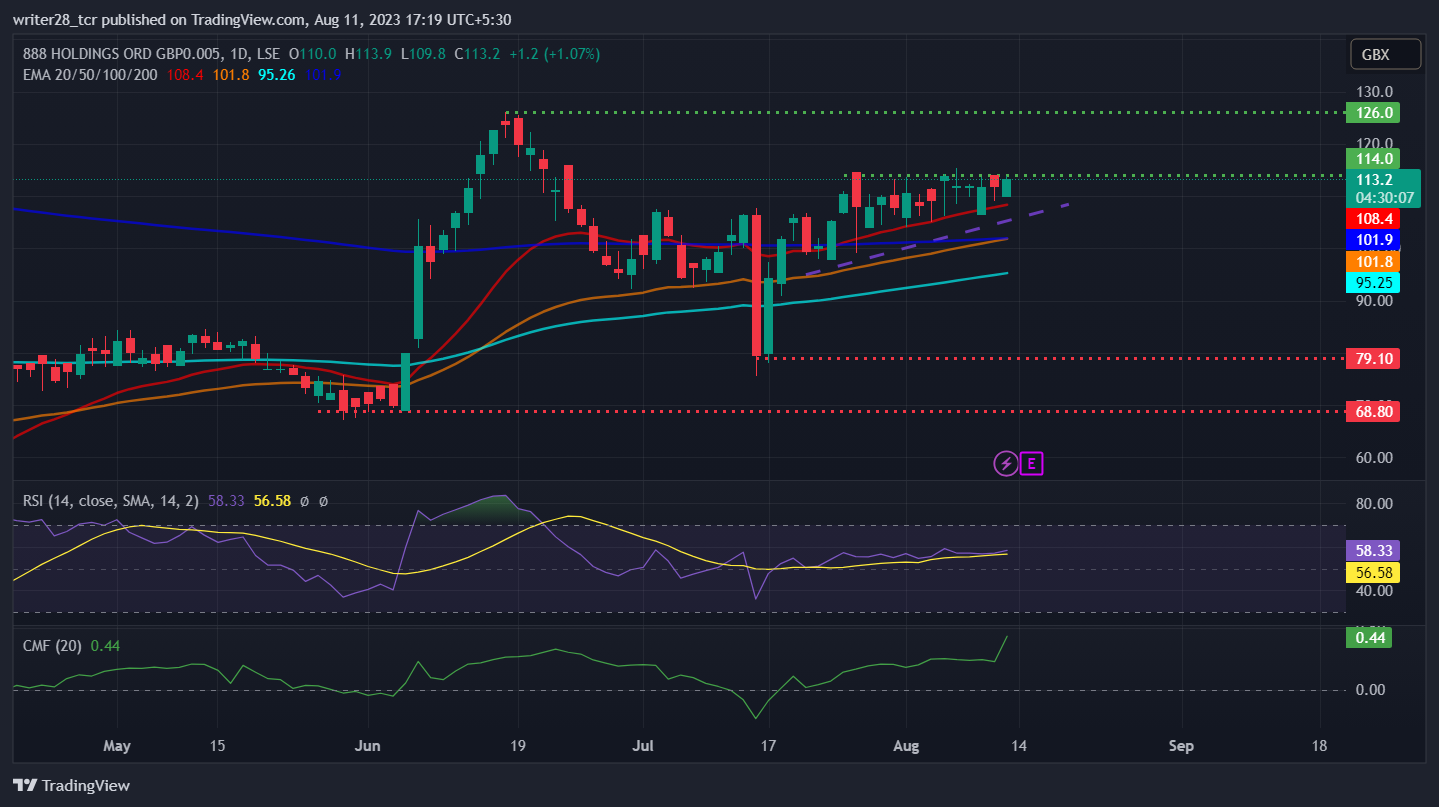Screen dimensions: 1439x807
Task: Click the low price L109.8 in the header
Action: coord(425,54)
